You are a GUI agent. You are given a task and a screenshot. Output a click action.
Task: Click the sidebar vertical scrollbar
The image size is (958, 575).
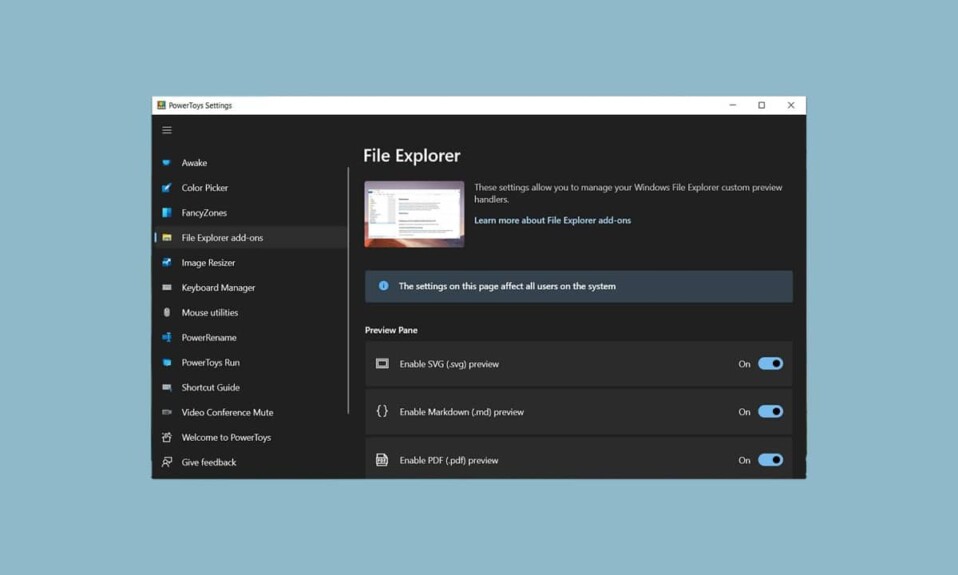(348, 290)
